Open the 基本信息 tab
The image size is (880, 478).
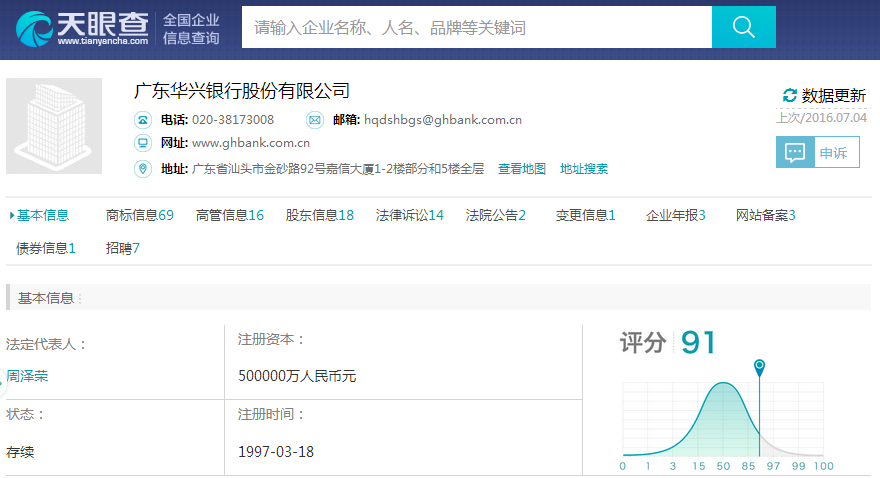(x=43, y=215)
